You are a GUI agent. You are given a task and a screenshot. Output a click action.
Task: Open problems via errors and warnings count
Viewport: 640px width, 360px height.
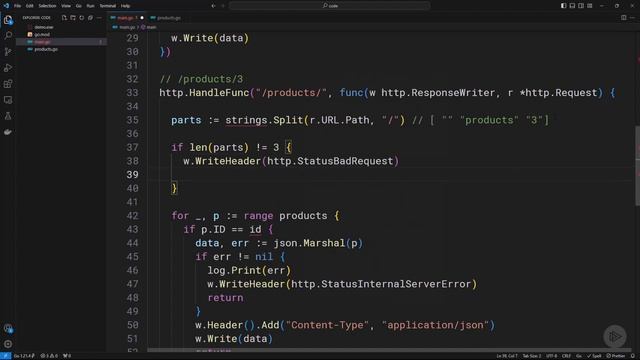(x=49, y=356)
